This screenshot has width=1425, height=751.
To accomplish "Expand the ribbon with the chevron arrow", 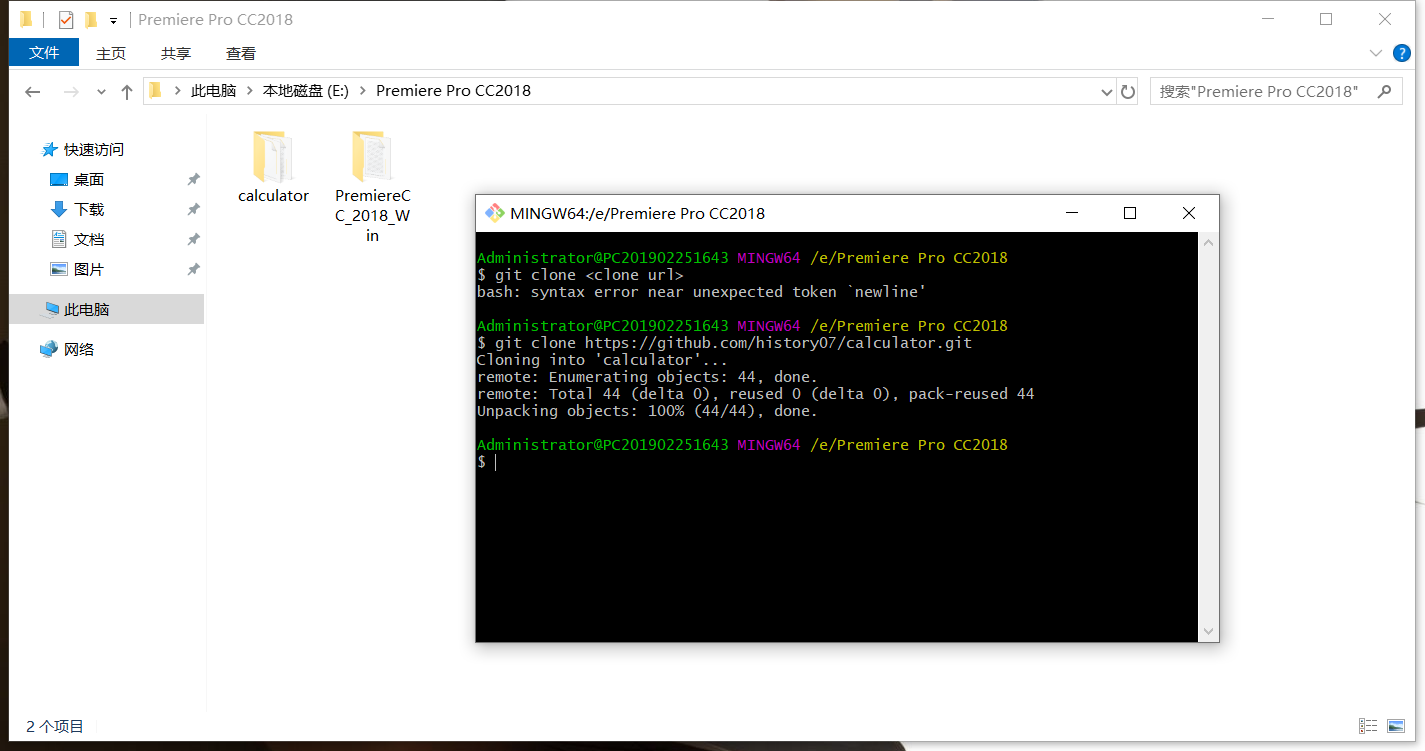I will 1375,53.
